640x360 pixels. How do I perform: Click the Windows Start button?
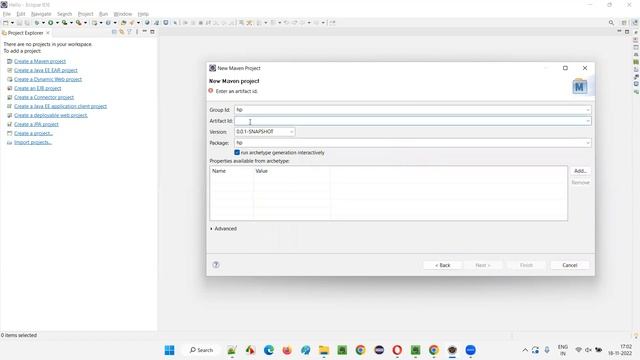tap(169, 350)
